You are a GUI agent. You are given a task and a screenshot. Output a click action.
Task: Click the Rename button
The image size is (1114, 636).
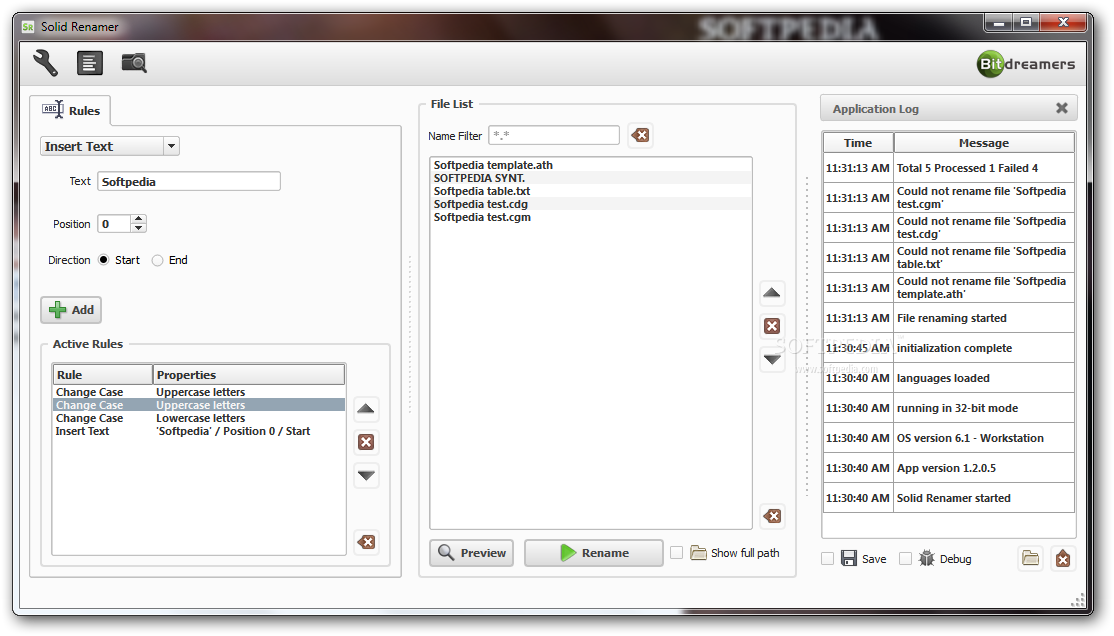pos(594,553)
